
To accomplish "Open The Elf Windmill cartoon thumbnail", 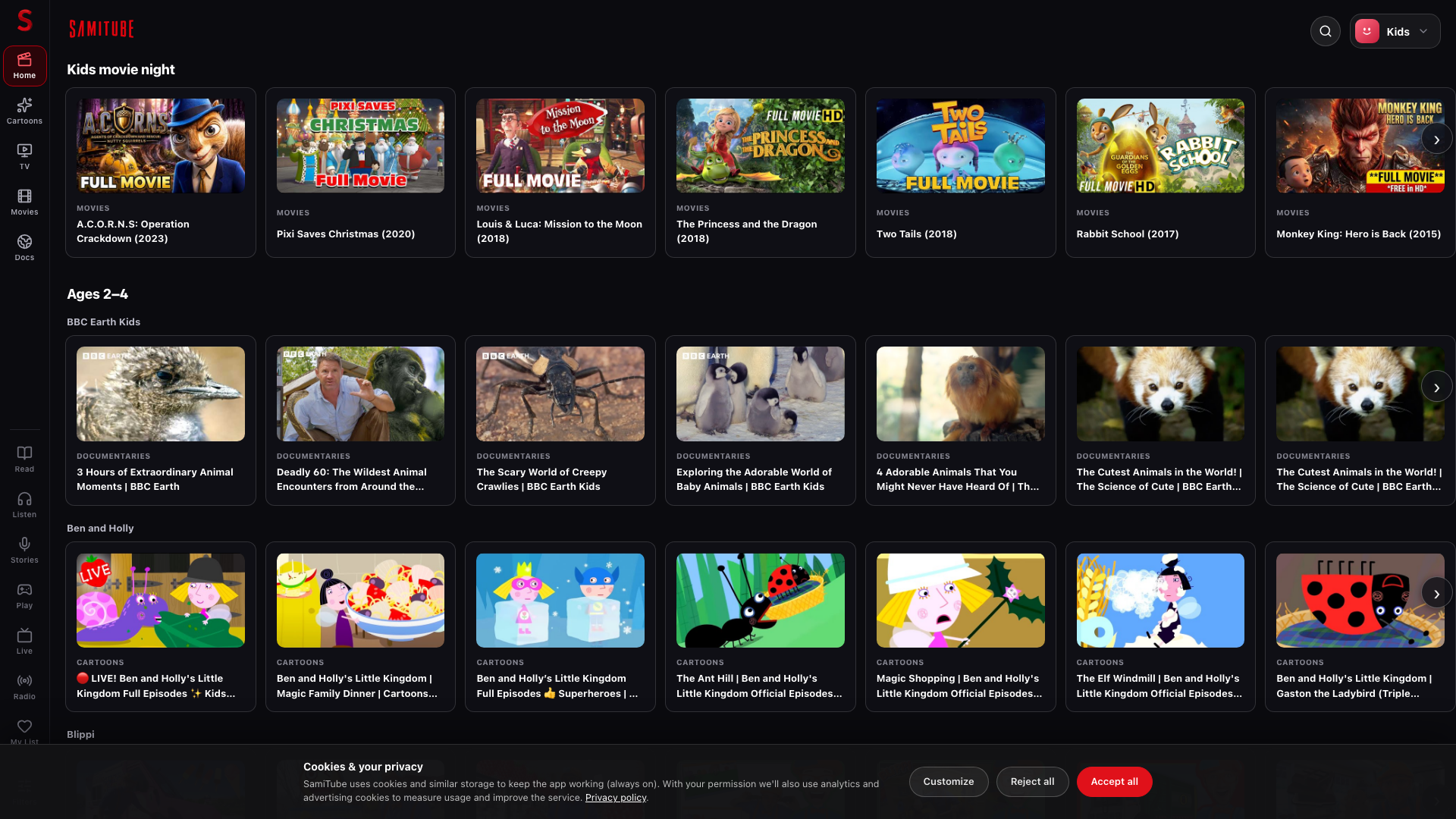I will point(1160,601).
